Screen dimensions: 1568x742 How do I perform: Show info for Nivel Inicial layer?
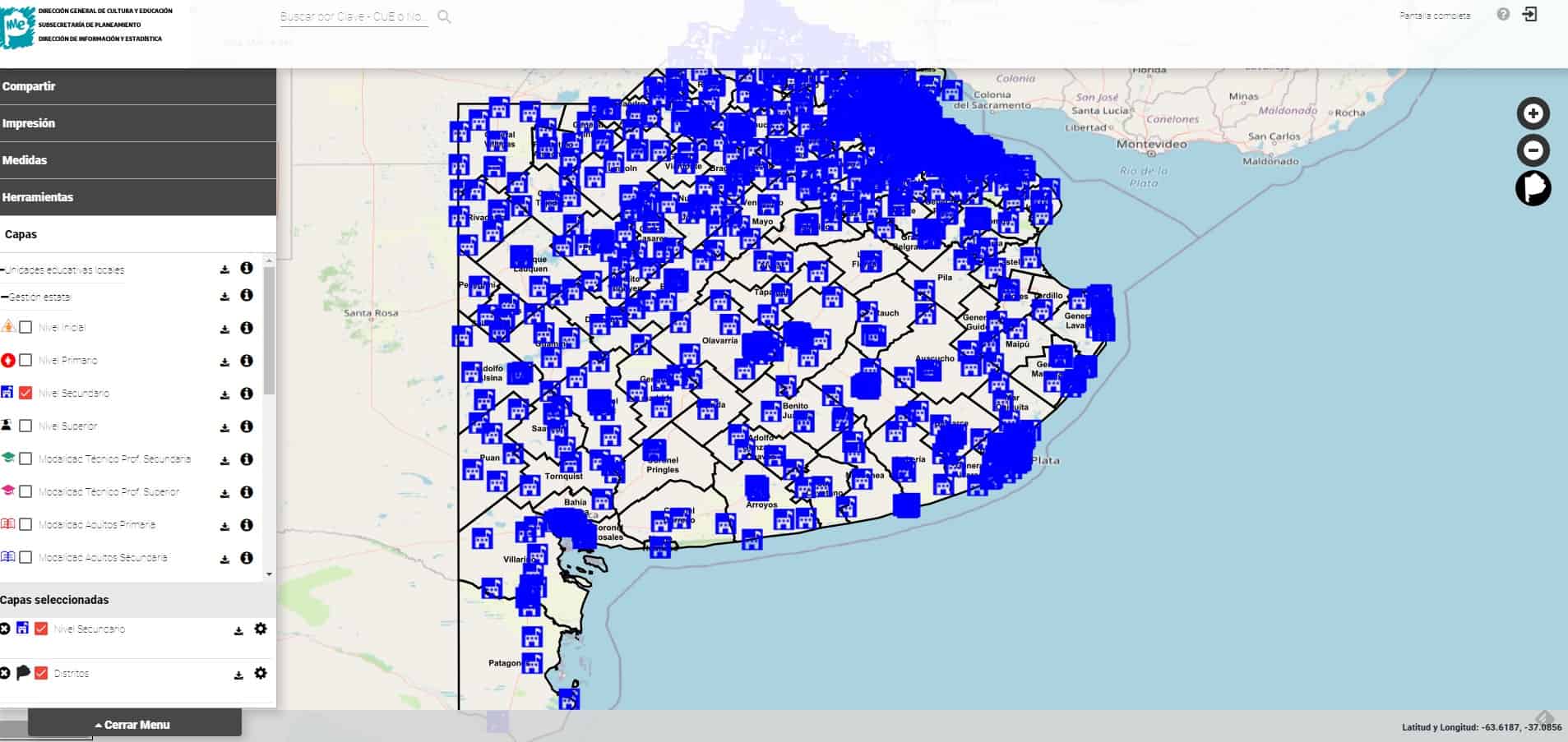pyautogui.click(x=246, y=328)
